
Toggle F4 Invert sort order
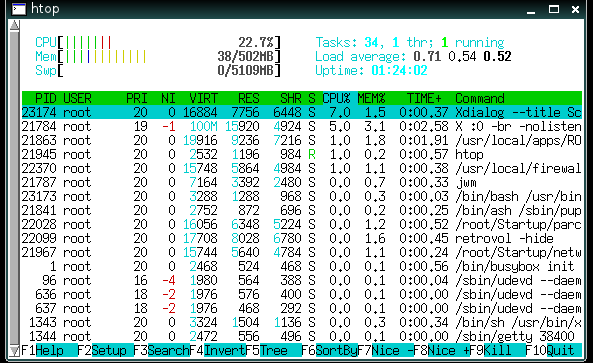217,350
